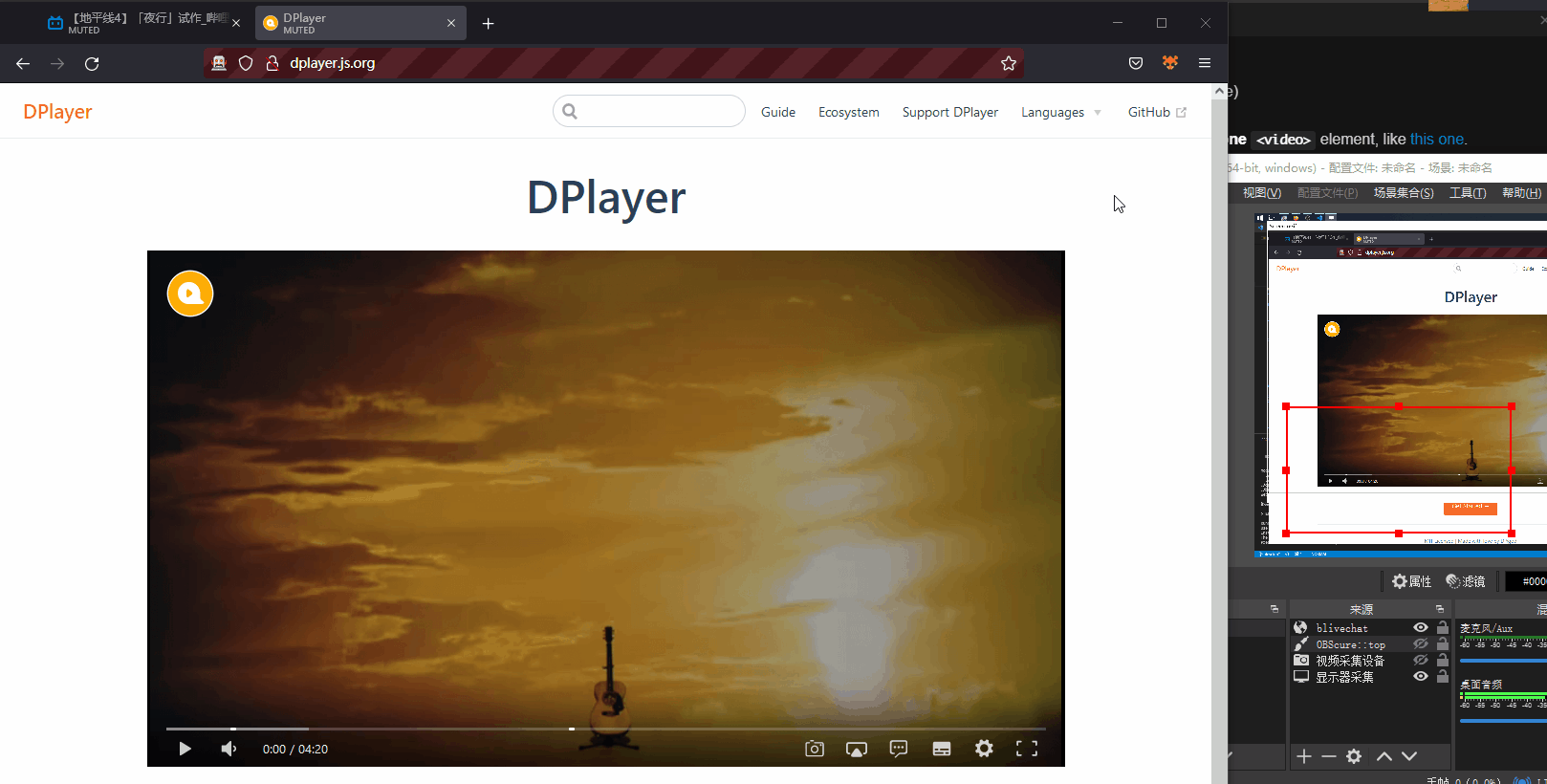Close the 地平线4 browser tab

click(236, 23)
